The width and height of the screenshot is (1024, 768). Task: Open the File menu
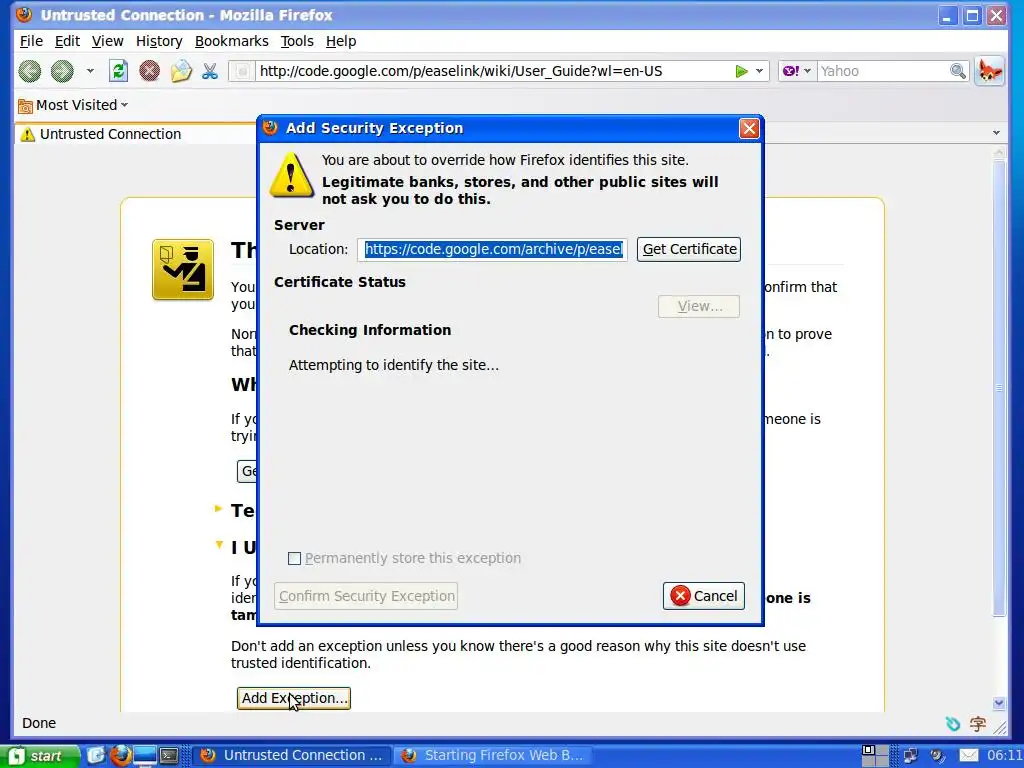coord(31,41)
